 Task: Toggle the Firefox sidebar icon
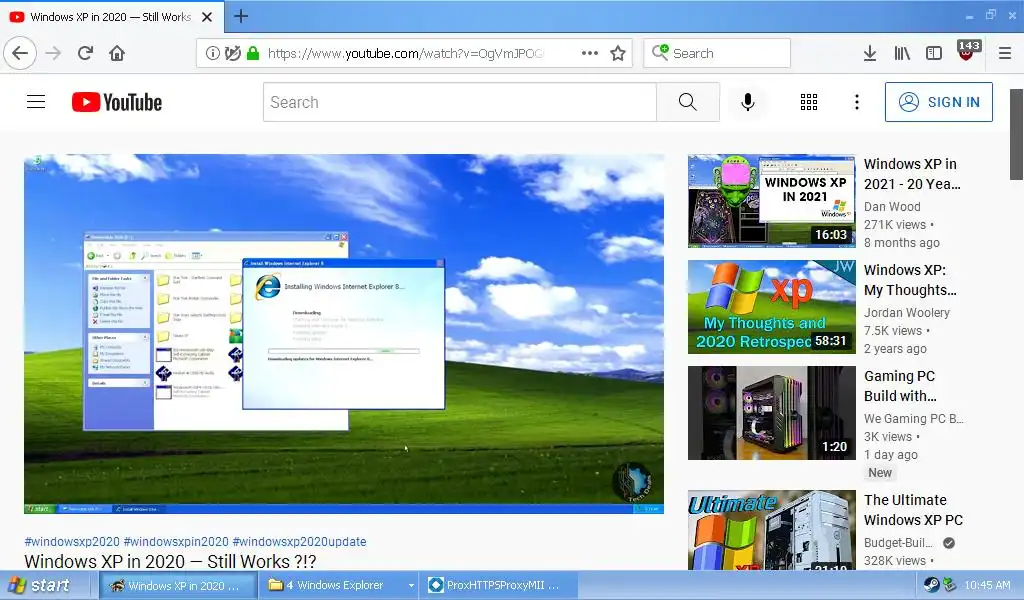pyautogui.click(x=934, y=54)
